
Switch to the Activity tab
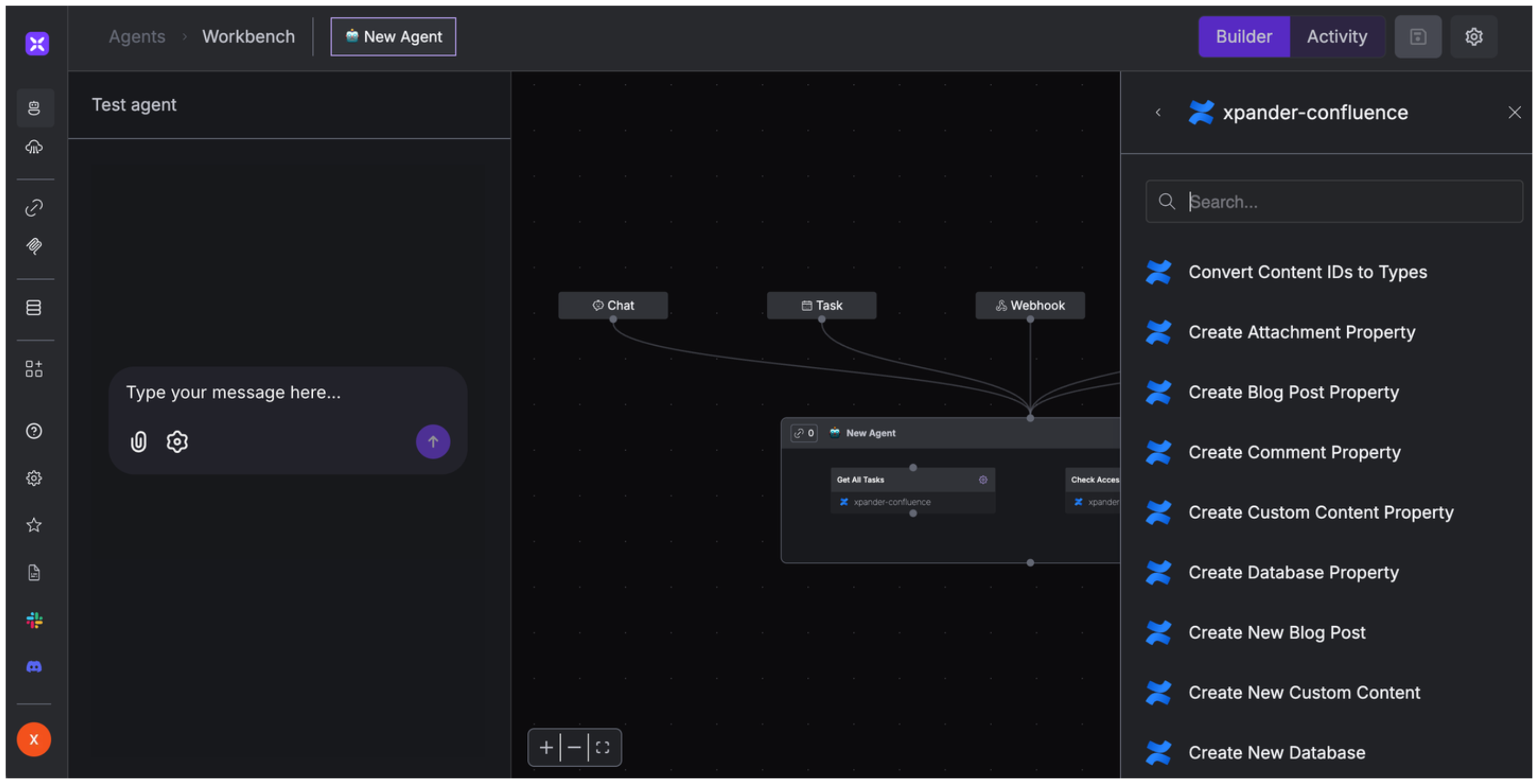(1337, 37)
